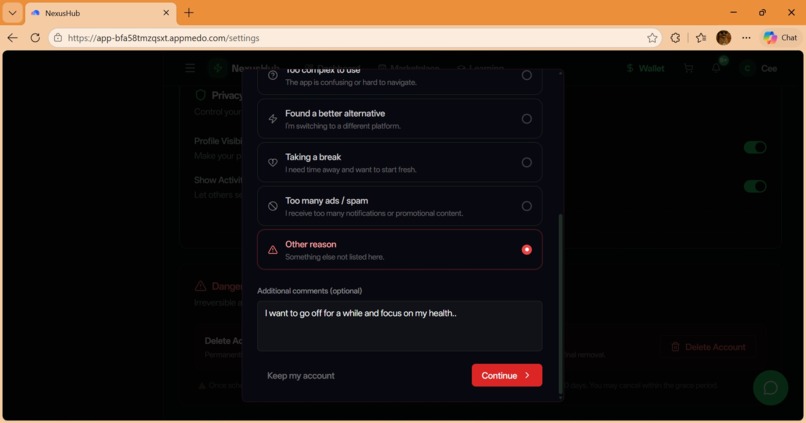This screenshot has height=423, width=806.
Task: Click 'Keep my account' link
Action: pos(301,376)
